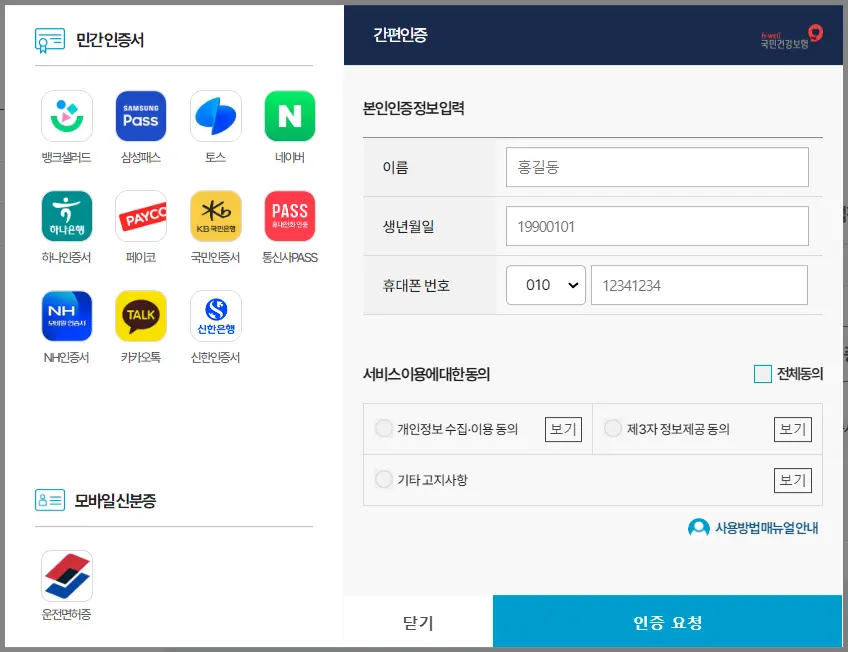Choose 카카오톡 (KakaoTalk) authentication
Screen dimensions: 848x652
coord(141,316)
